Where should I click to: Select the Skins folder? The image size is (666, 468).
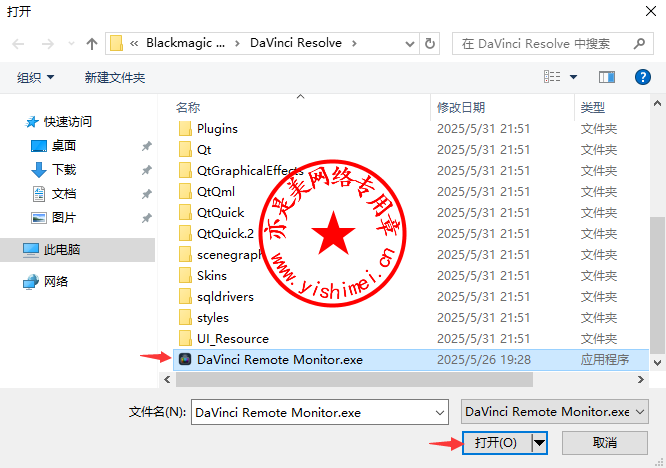click(212, 276)
